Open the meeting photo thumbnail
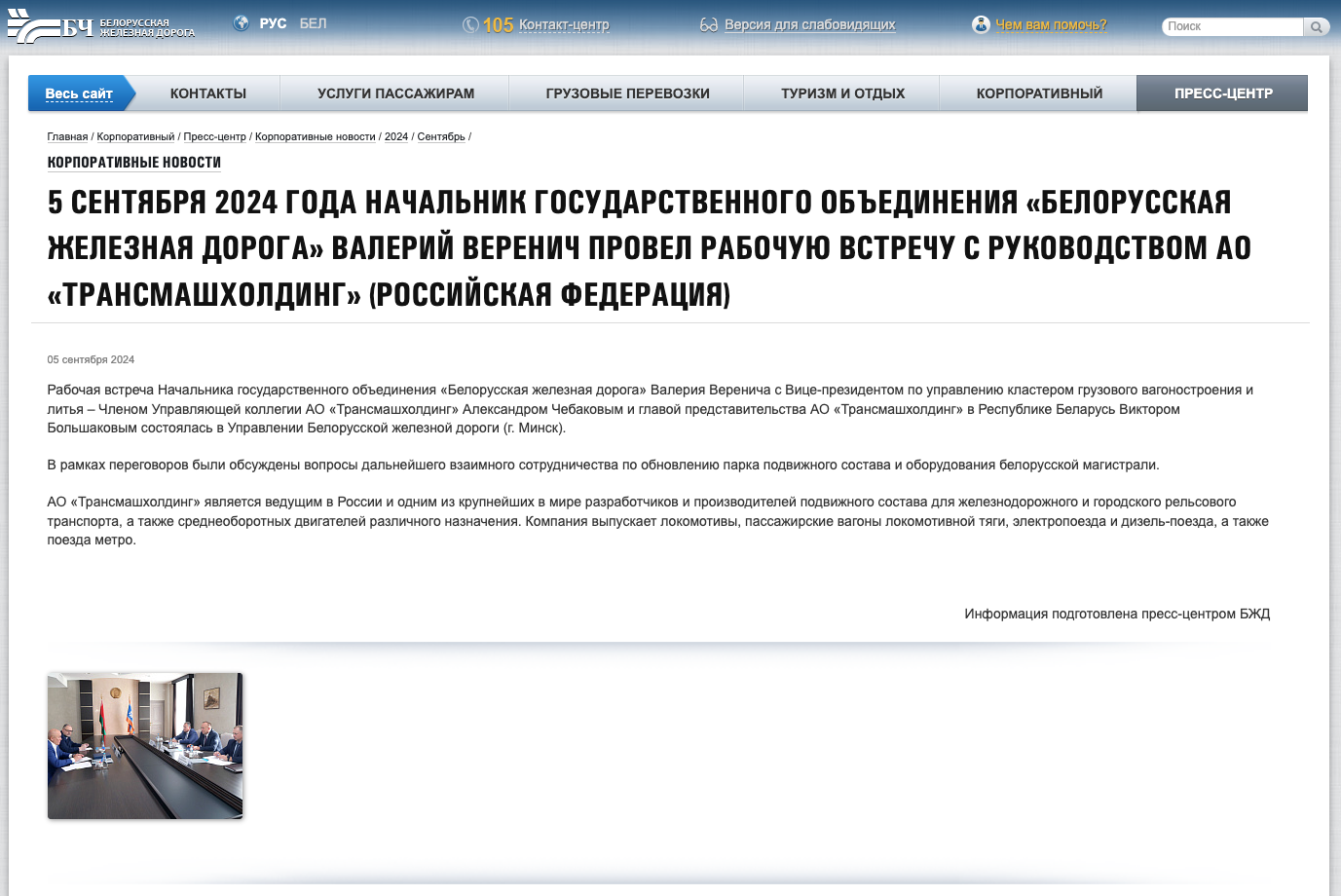 point(144,745)
